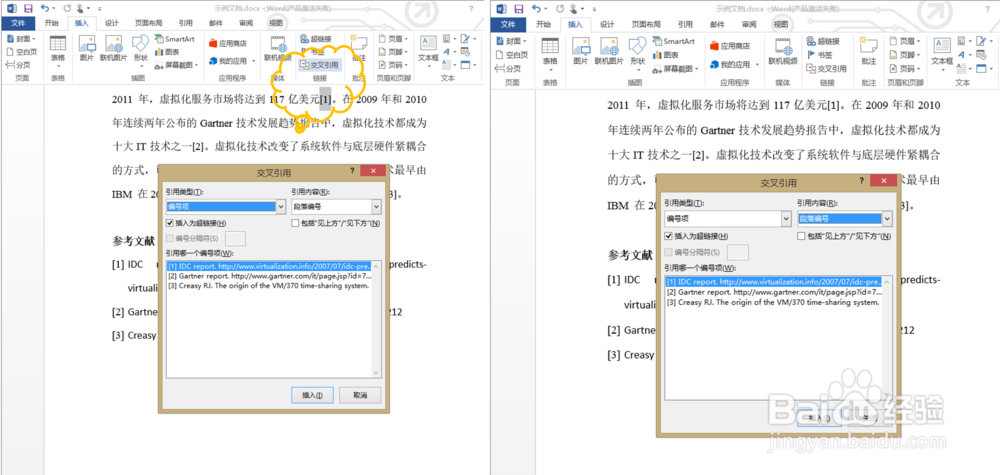Viewport: 1000px width, 475px height.
Task: Select [3] Creasy RJ item in left dialog
Action: pos(268,286)
